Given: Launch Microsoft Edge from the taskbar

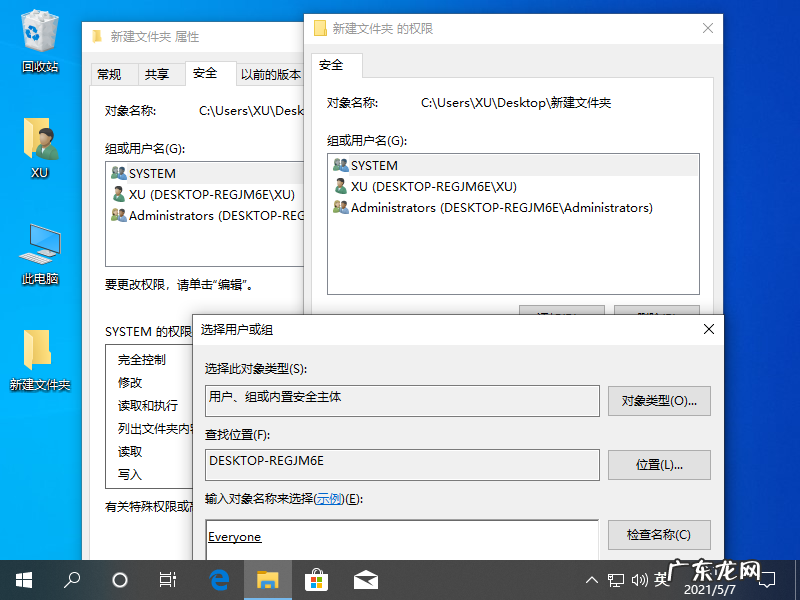Looking at the screenshot, I should click(218, 579).
